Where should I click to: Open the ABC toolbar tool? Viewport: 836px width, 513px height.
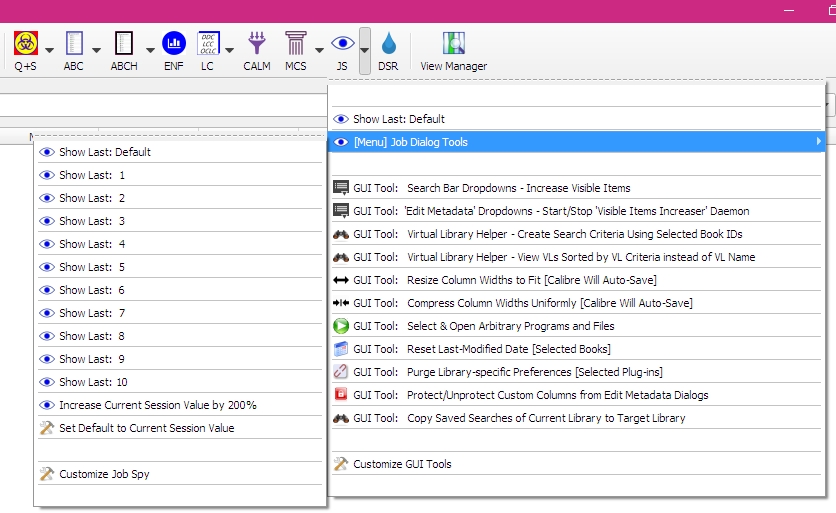(74, 44)
